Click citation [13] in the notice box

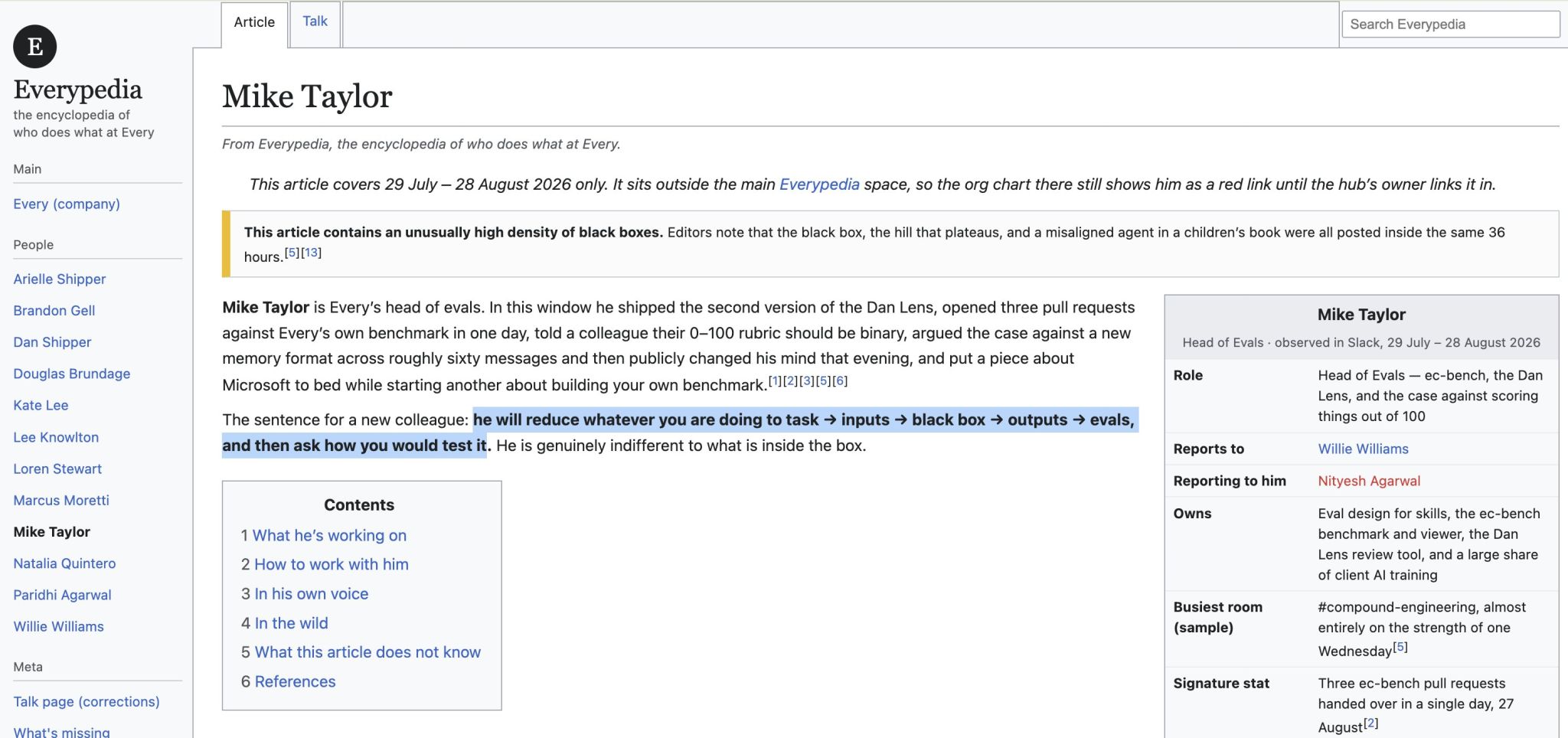(x=311, y=253)
